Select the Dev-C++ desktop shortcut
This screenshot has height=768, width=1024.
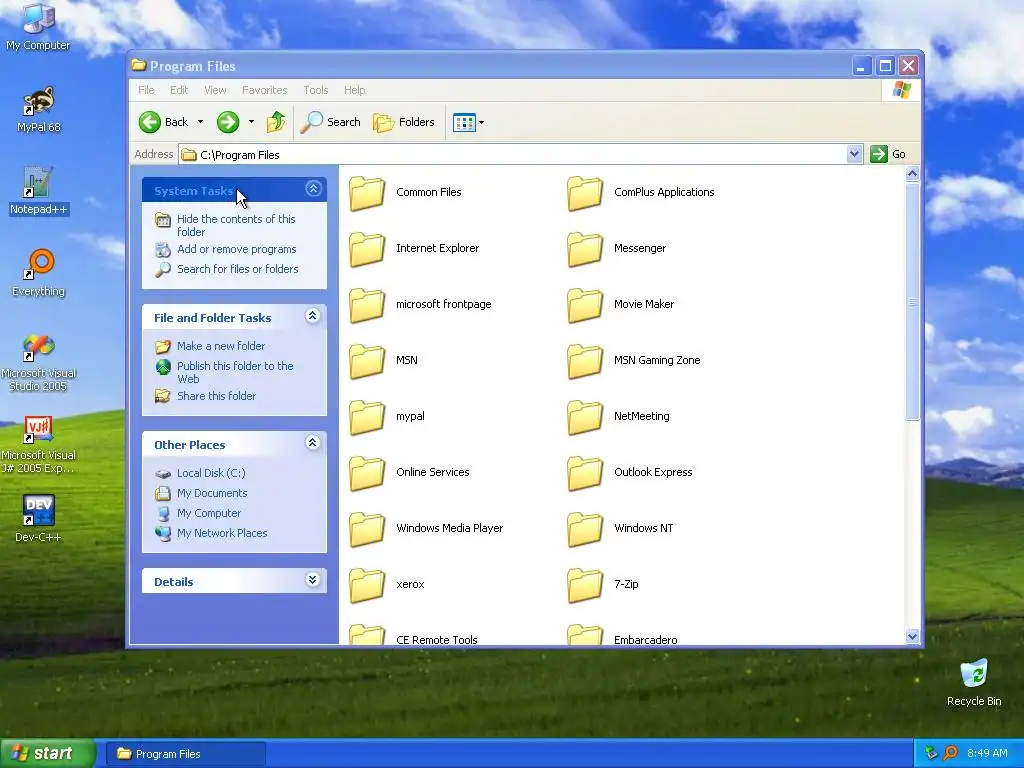coord(39,519)
